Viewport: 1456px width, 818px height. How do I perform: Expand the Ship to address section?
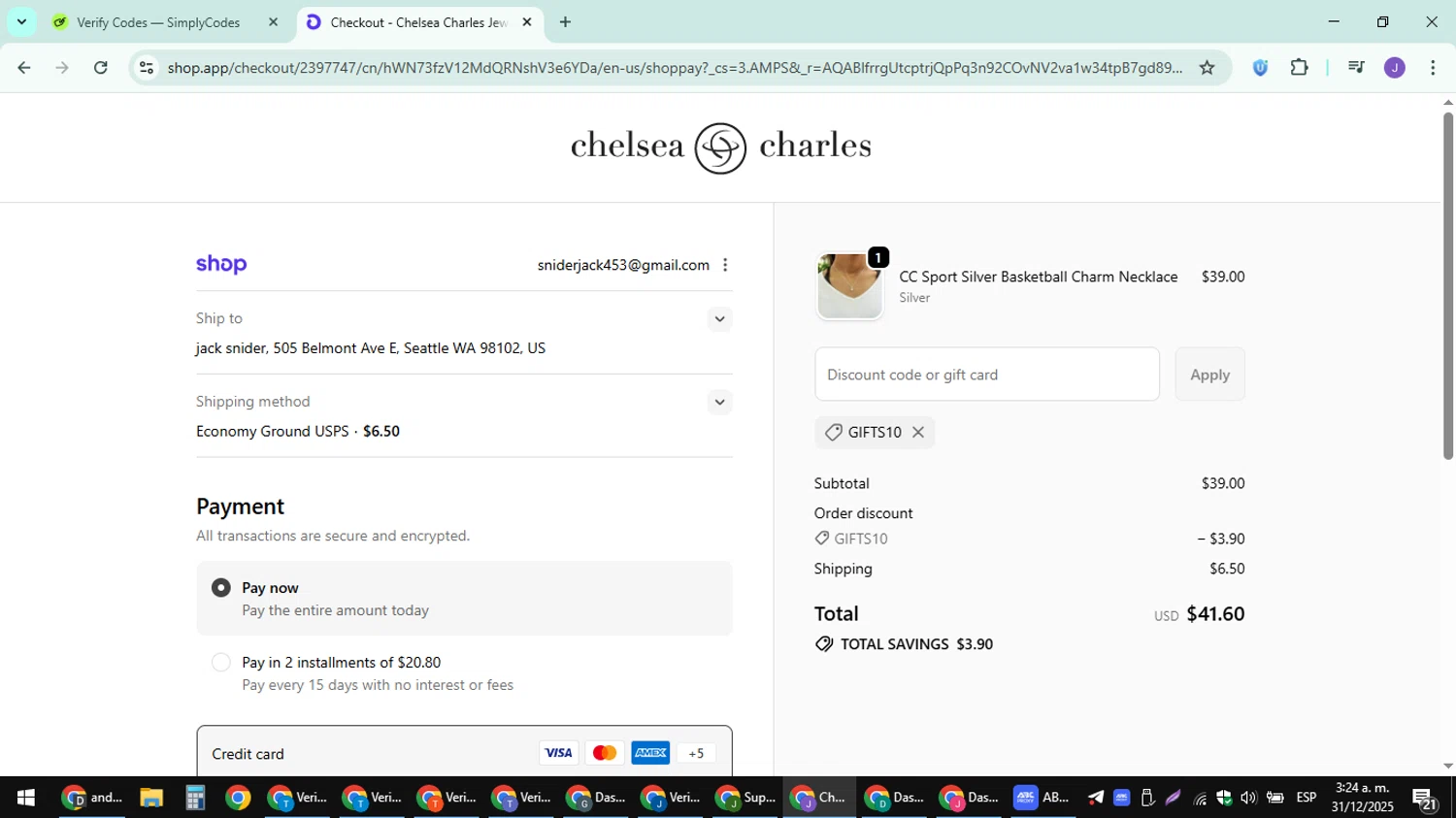[719, 319]
